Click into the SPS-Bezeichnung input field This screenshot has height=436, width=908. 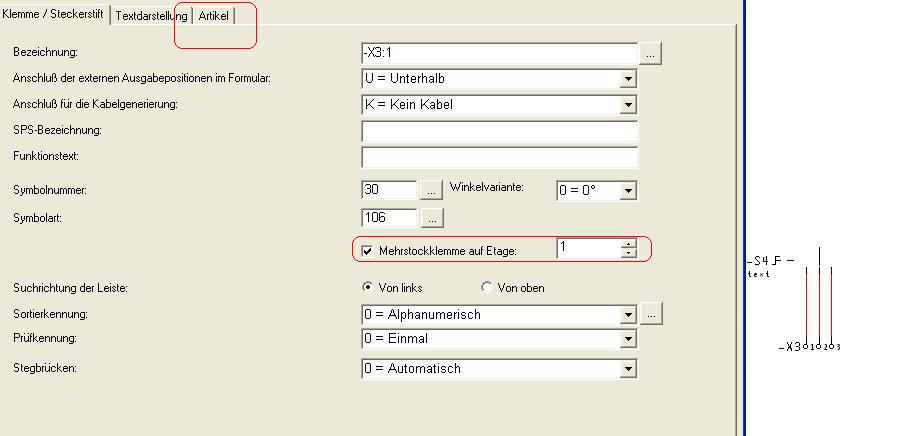pyautogui.click(x=500, y=131)
